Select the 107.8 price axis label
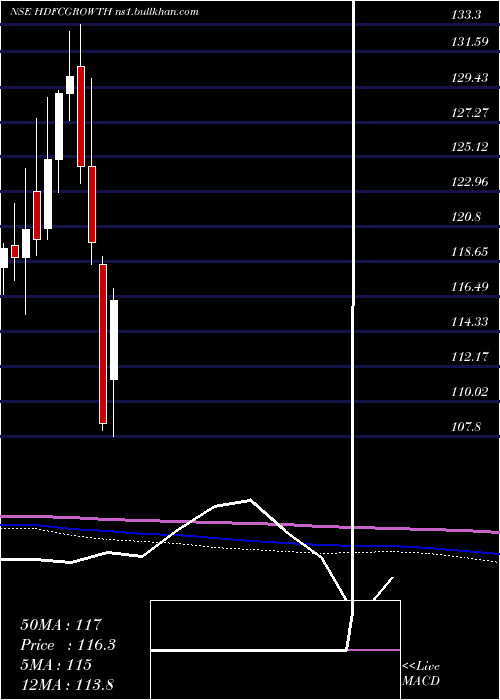The width and height of the screenshot is (500, 700). [x=466, y=426]
